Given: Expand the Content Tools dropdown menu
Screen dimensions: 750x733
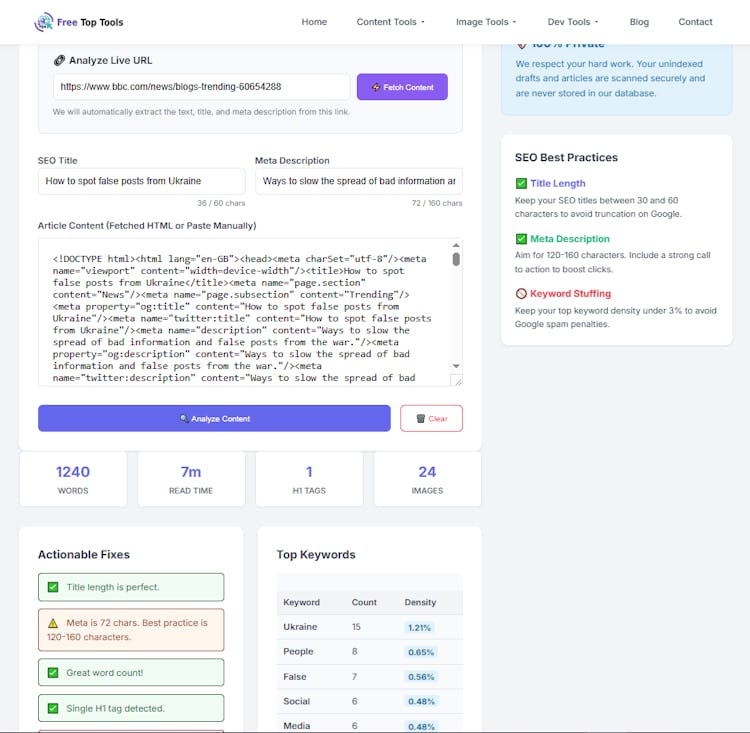Looking at the screenshot, I should pyautogui.click(x=390, y=22).
